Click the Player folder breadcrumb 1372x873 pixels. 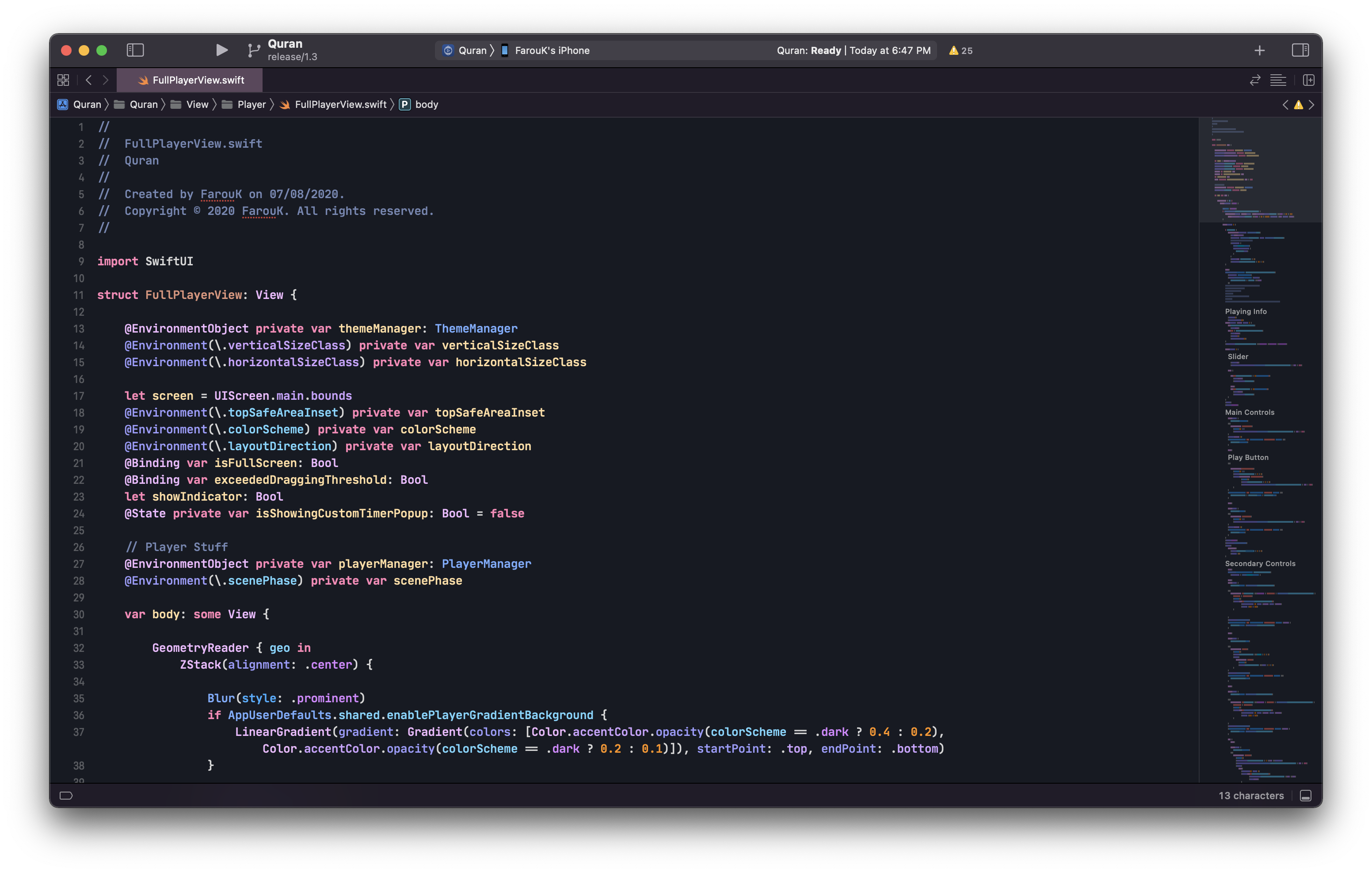click(x=251, y=104)
